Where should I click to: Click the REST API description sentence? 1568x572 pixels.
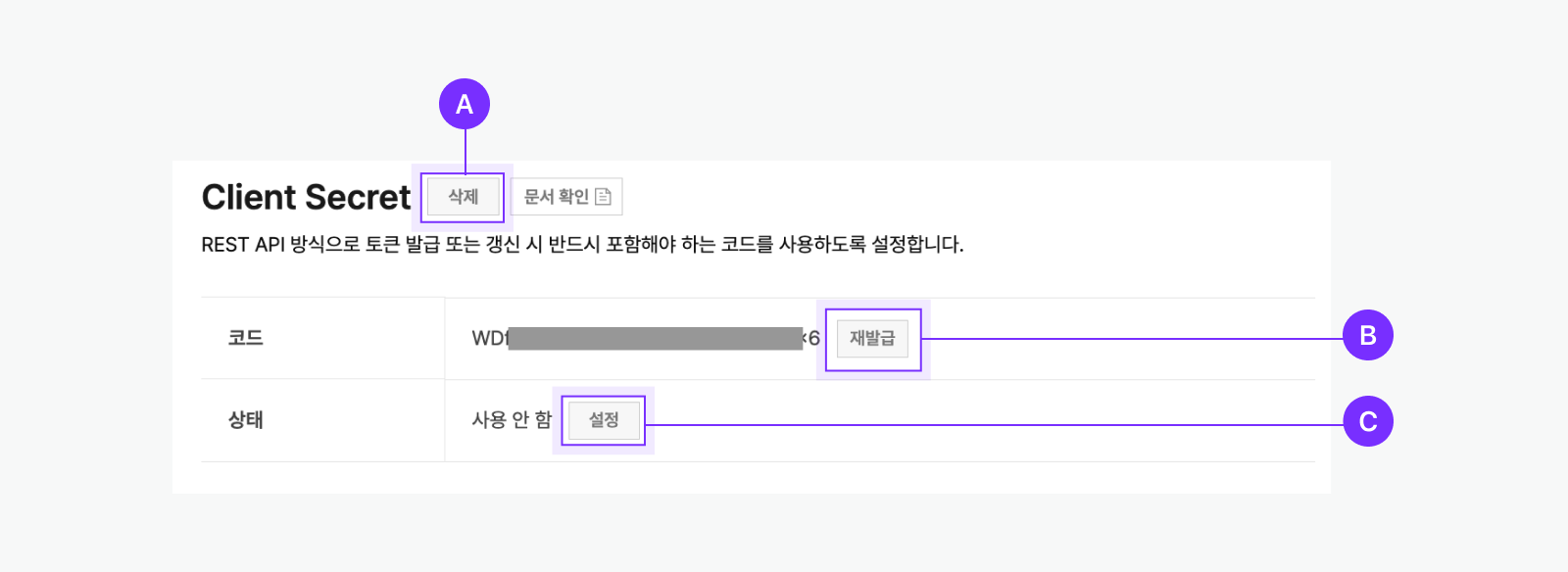coord(582,245)
